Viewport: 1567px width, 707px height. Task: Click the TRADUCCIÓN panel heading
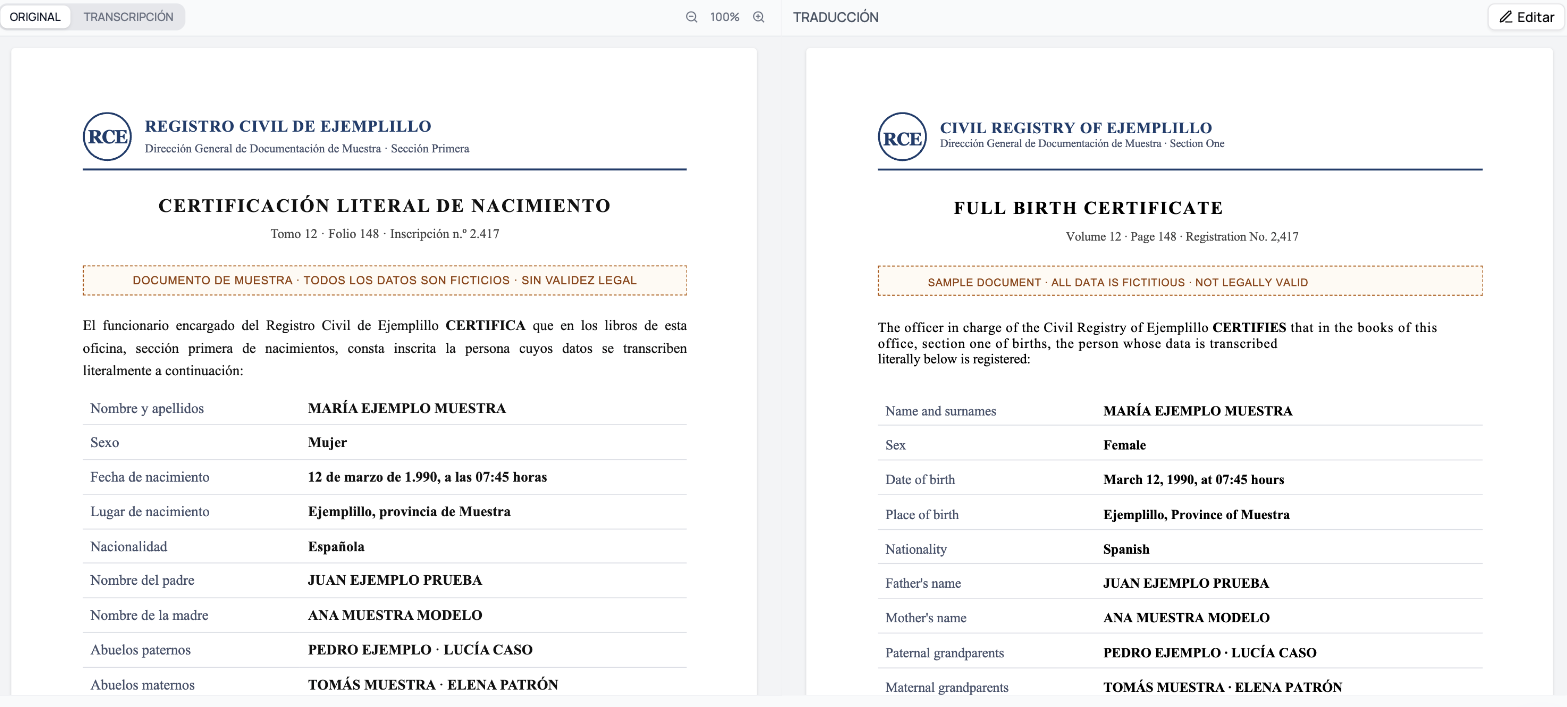point(836,17)
